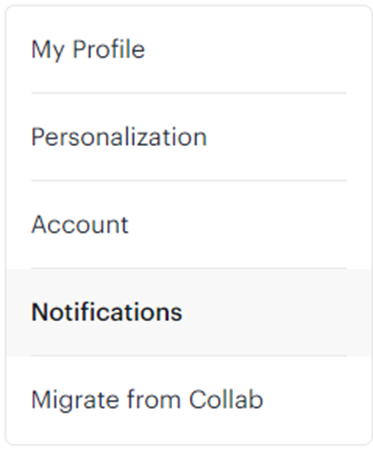373x452 pixels.
Task: Show Account settings from the sidebar
Action: tap(189, 224)
